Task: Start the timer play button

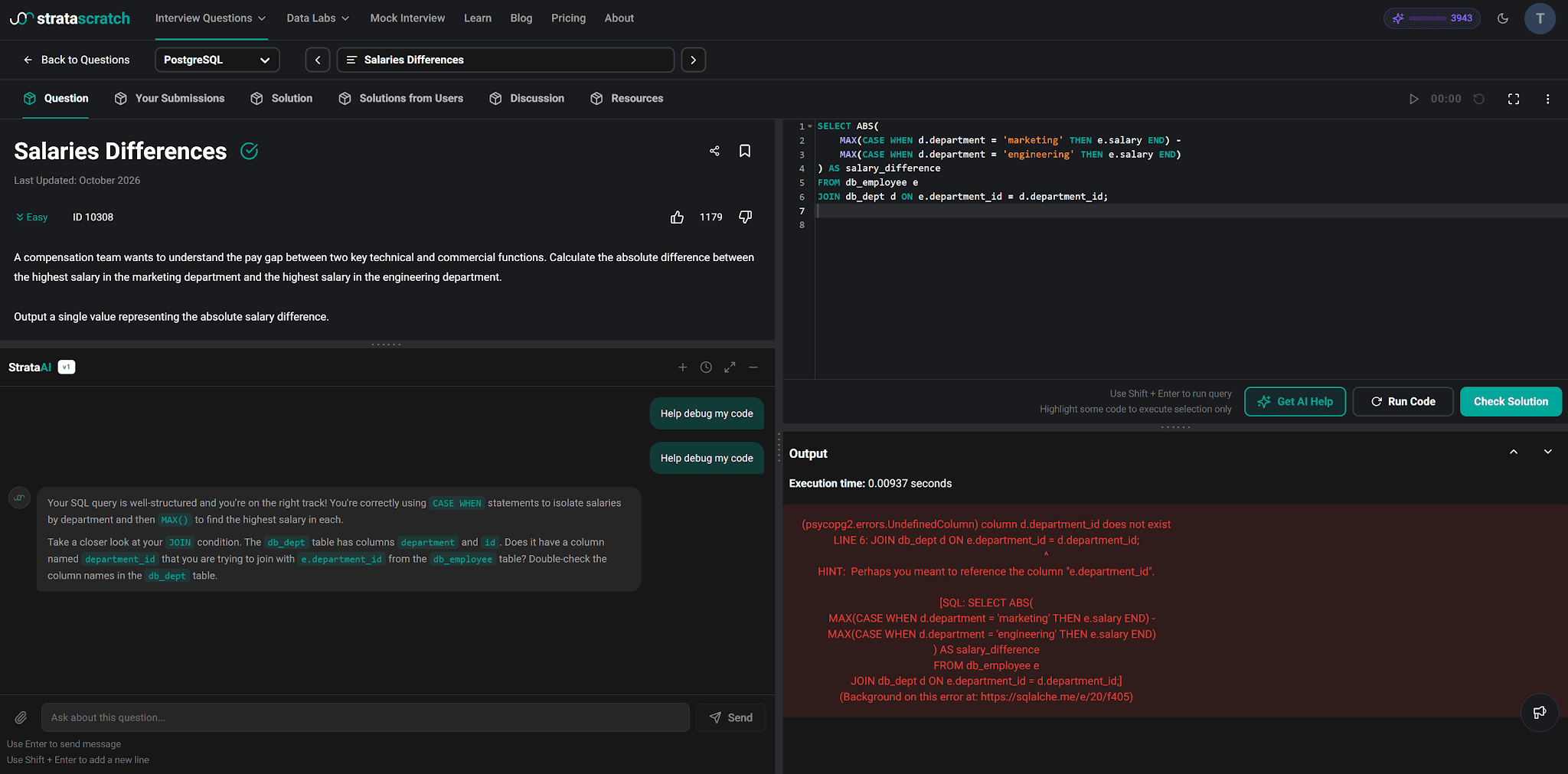Action: pos(1413,99)
